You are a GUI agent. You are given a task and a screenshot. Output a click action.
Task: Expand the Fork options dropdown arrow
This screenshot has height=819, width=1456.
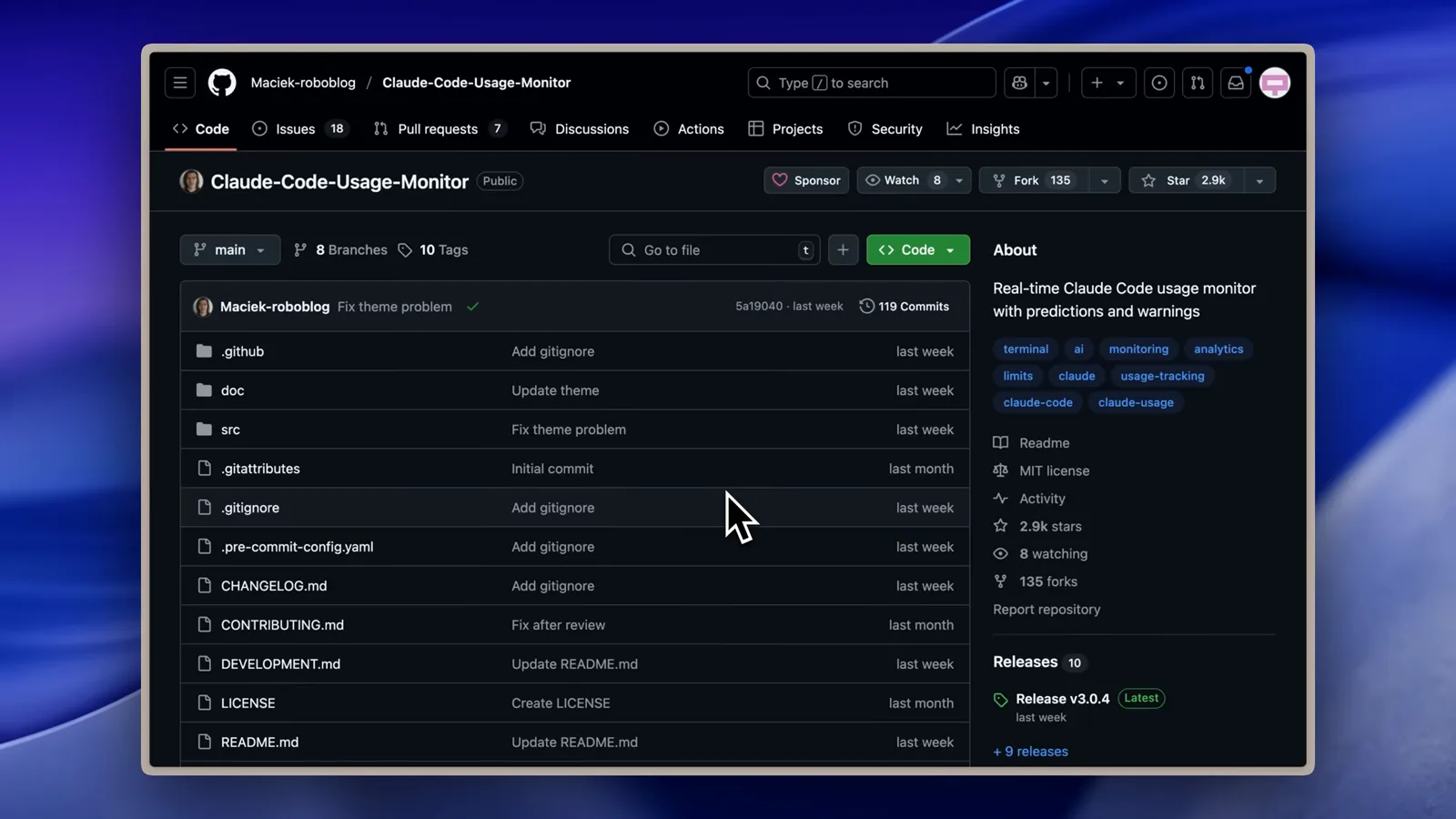tap(1105, 180)
